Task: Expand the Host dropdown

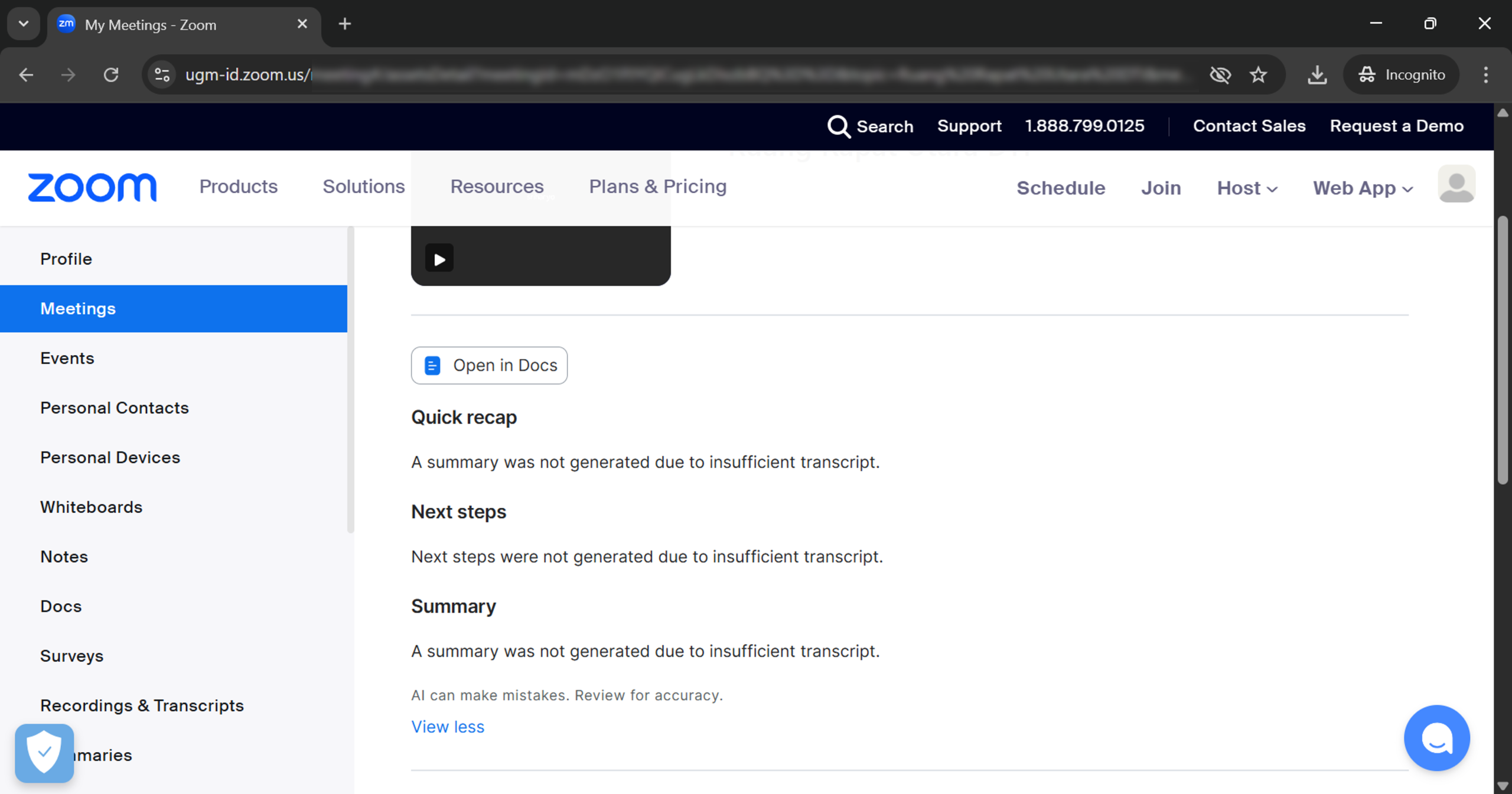Action: point(1247,188)
